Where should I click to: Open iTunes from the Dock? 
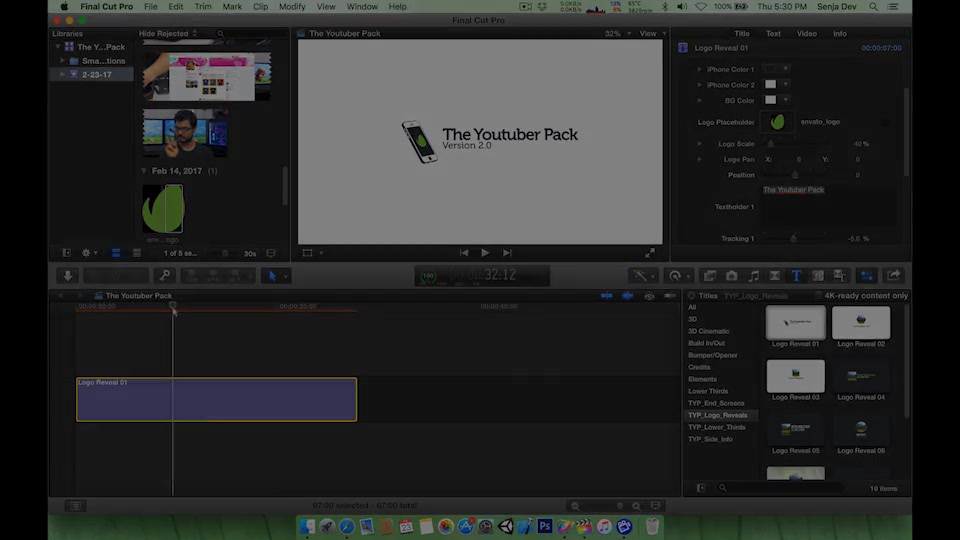(604, 526)
